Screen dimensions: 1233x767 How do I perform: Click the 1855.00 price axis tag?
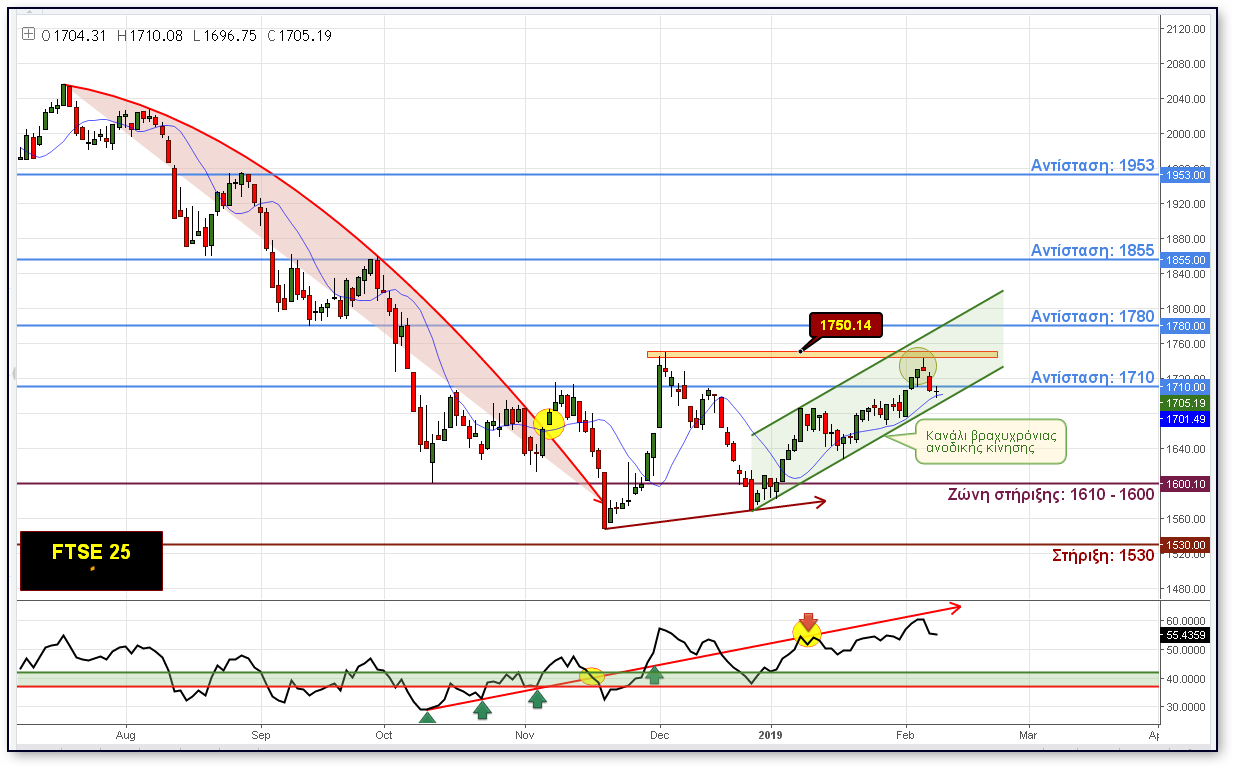point(1185,260)
